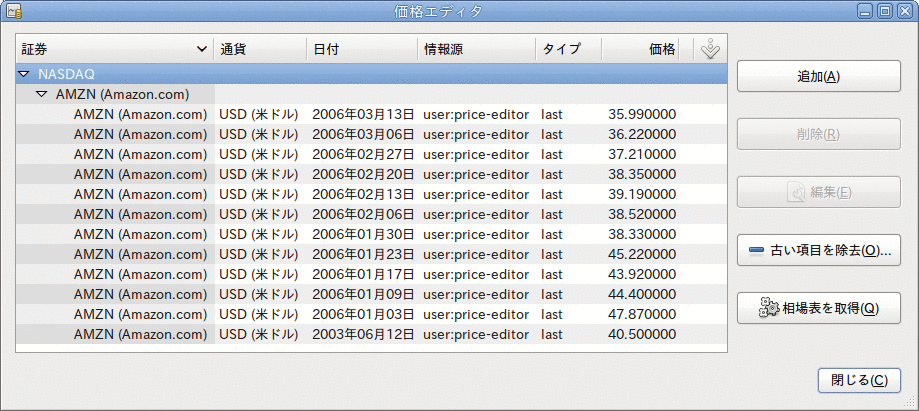This screenshot has height=411, width=919.
Task: Collapse the NASDAQ tree node
Action: (24, 74)
